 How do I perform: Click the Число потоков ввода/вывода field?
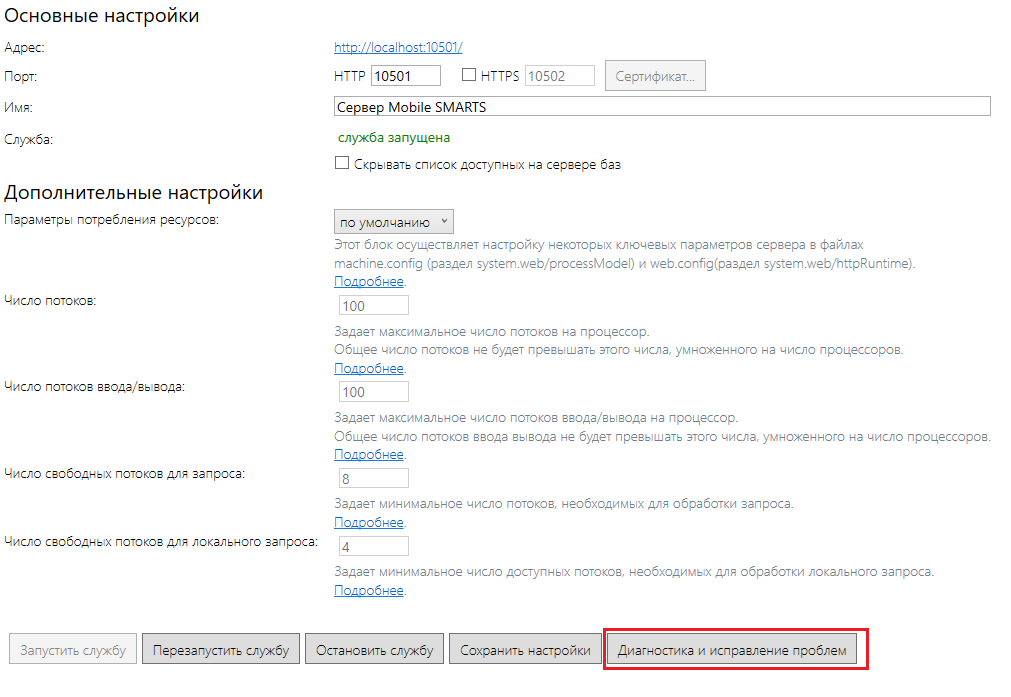point(373,391)
